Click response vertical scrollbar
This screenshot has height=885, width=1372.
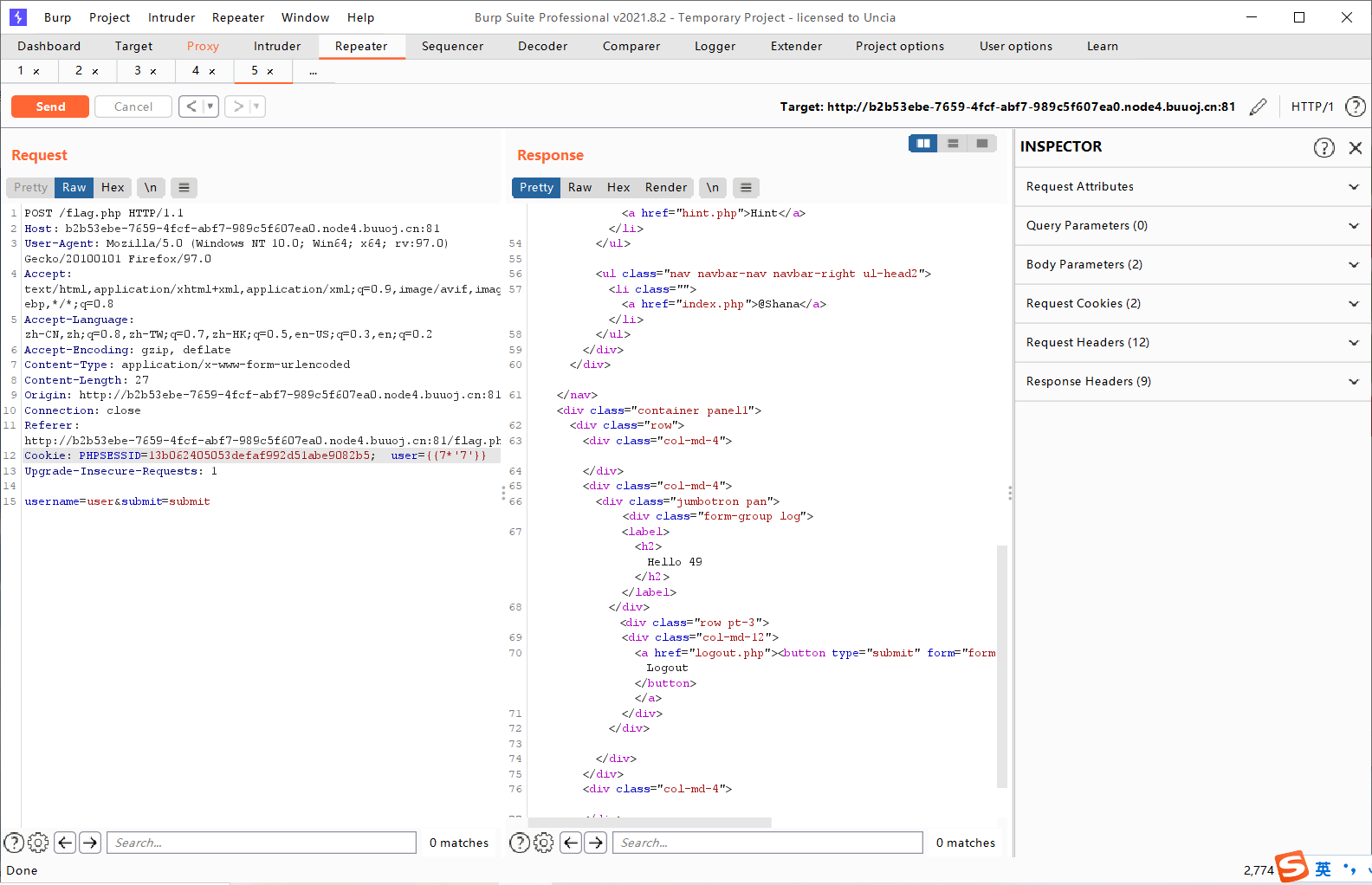click(x=1002, y=667)
